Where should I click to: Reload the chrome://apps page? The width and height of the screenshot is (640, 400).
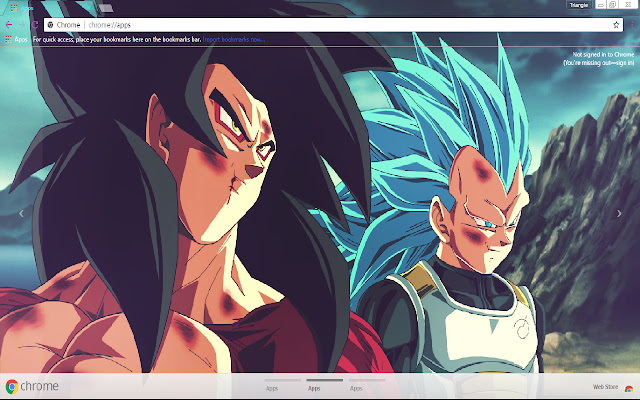coord(35,25)
